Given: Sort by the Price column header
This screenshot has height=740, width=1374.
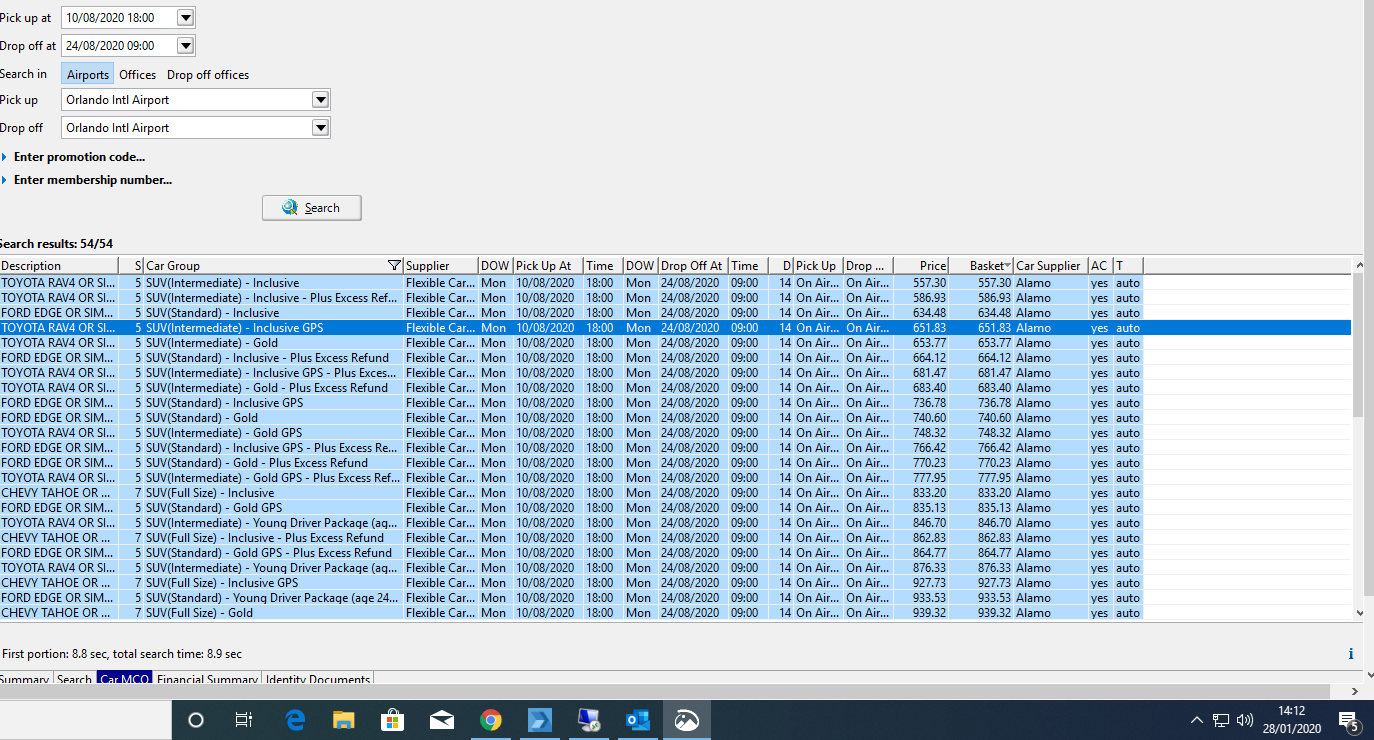Looking at the screenshot, I should pos(920,266).
